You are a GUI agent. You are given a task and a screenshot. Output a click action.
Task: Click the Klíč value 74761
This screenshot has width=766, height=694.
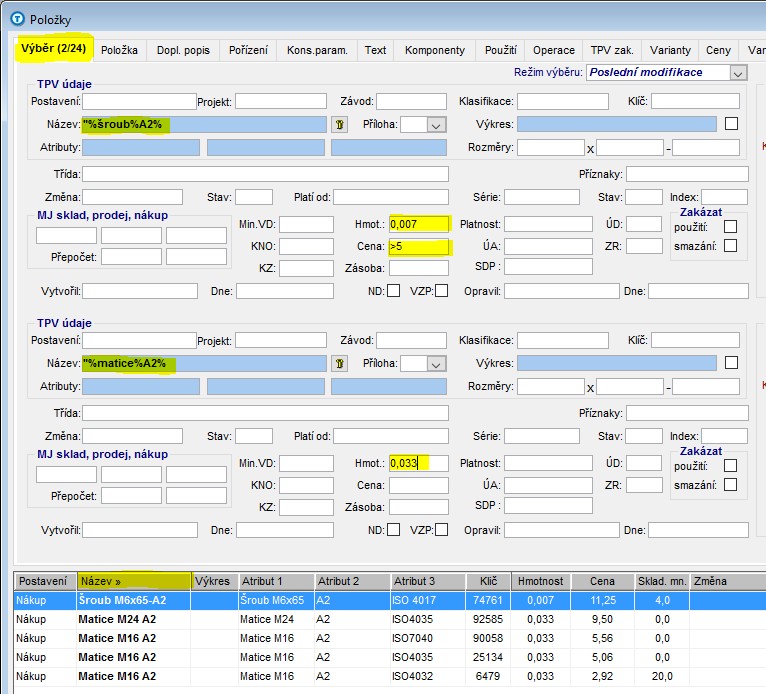point(488,600)
